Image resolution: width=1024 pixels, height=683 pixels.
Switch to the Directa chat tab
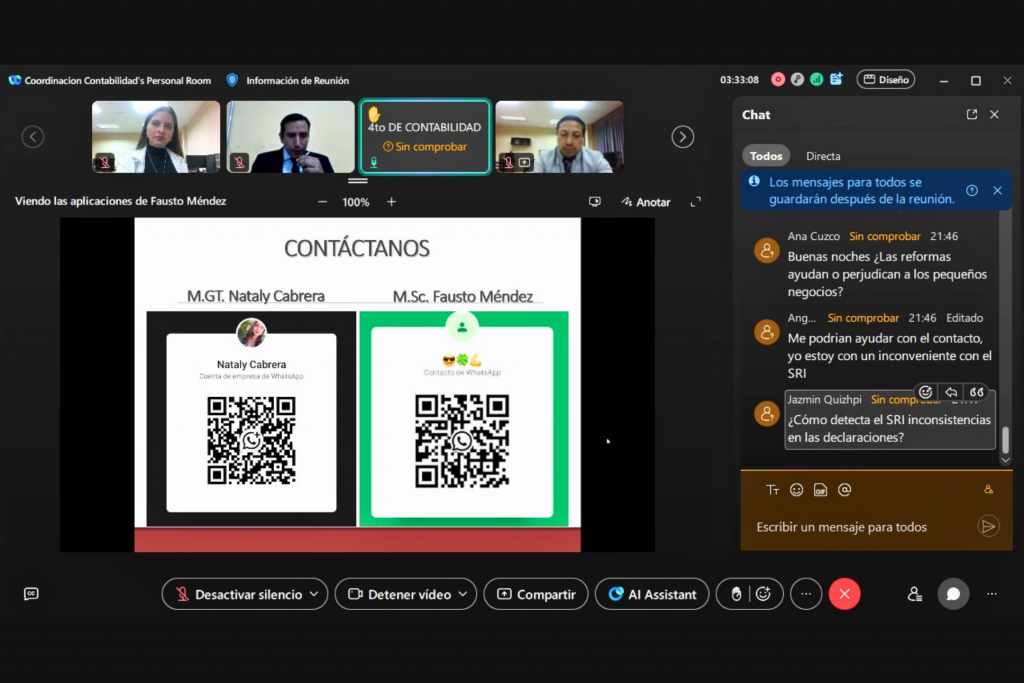(x=823, y=156)
